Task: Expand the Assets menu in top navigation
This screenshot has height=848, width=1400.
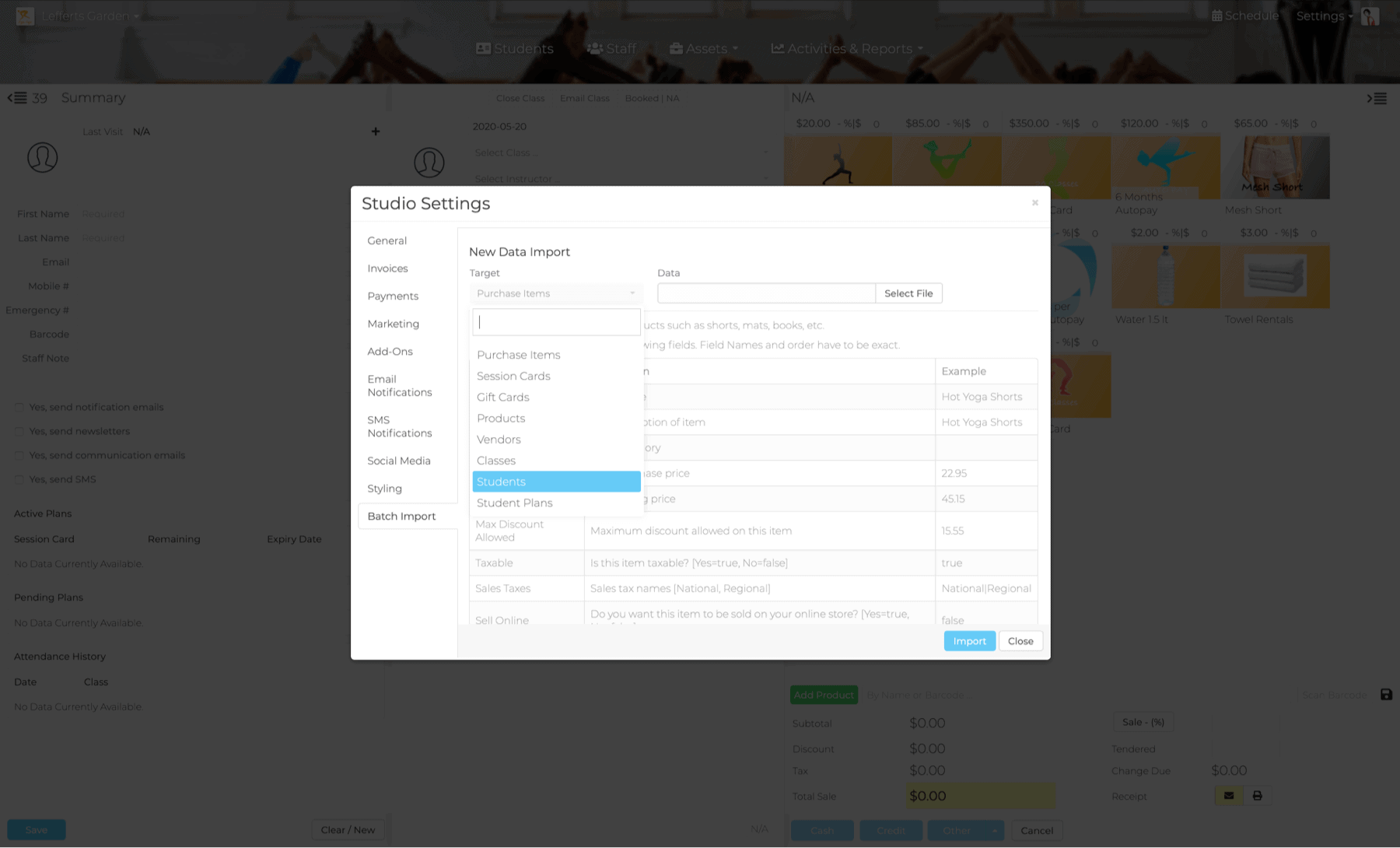Action: pos(704,48)
